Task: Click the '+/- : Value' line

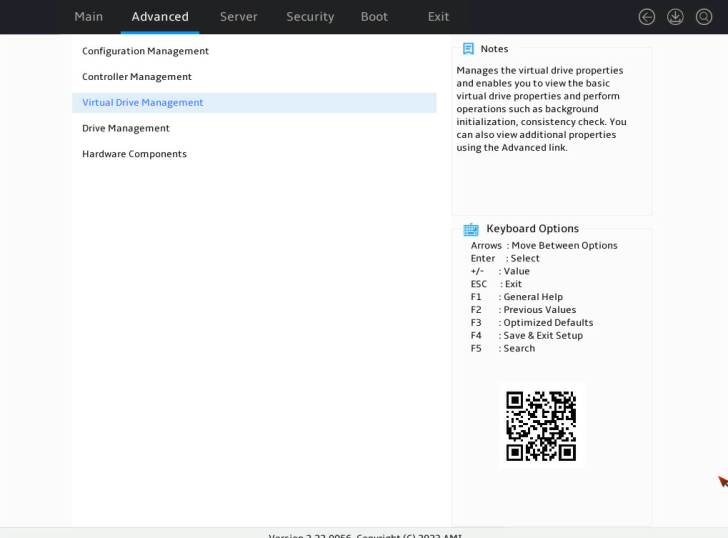Action: tap(500, 271)
